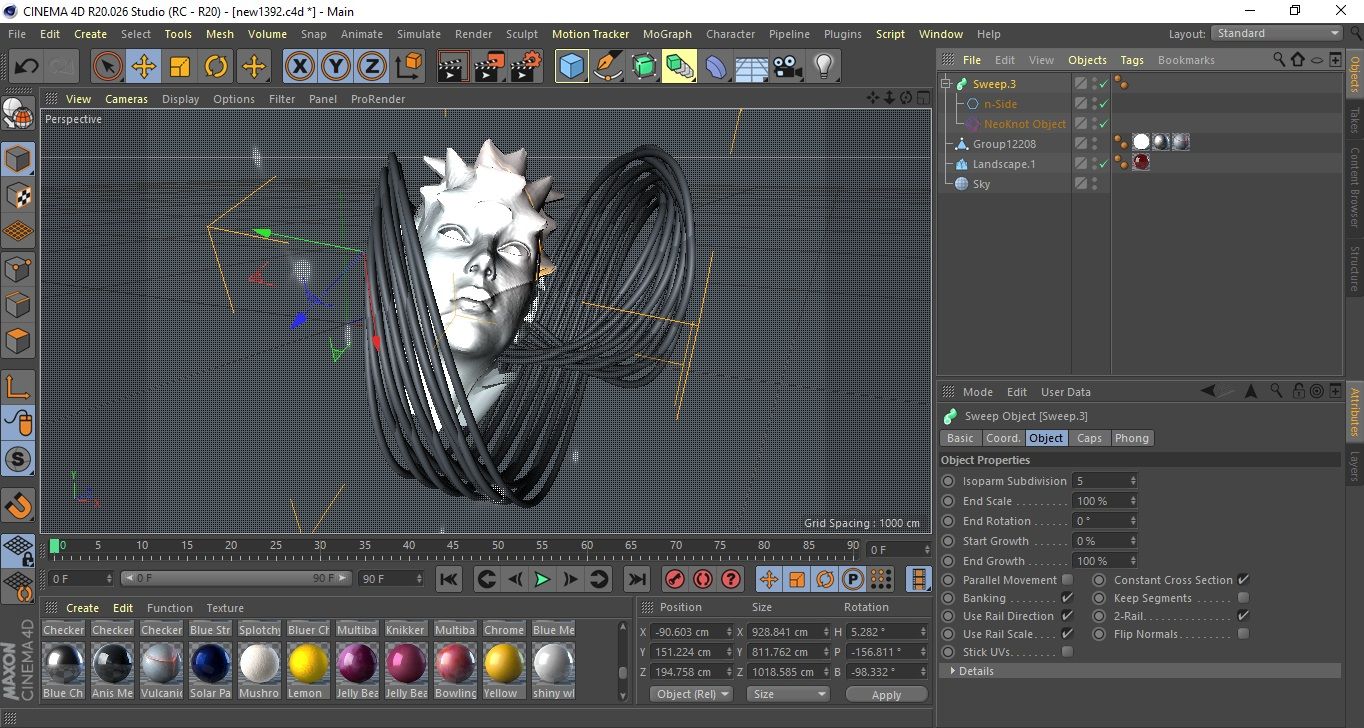Screen dimensions: 1364x728
Task: Open the Size mode dropdown
Action: point(790,694)
